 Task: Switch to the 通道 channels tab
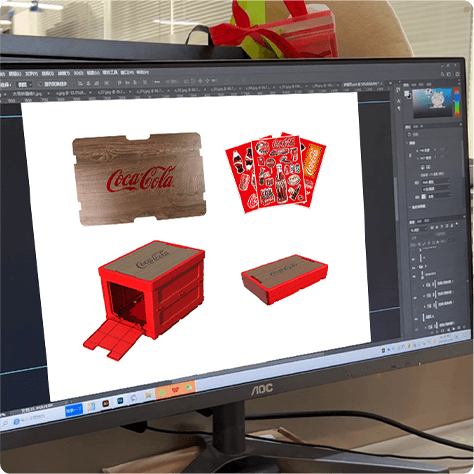419,221
